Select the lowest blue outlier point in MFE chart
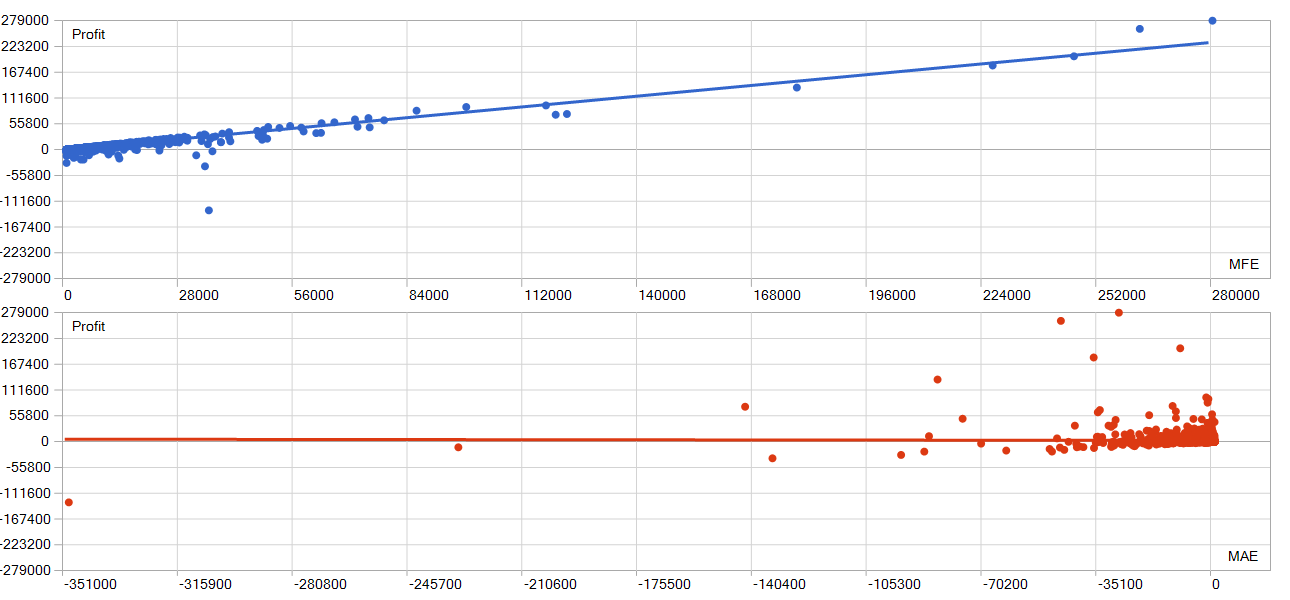The width and height of the screenshot is (1290, 600). click(209, 210)
